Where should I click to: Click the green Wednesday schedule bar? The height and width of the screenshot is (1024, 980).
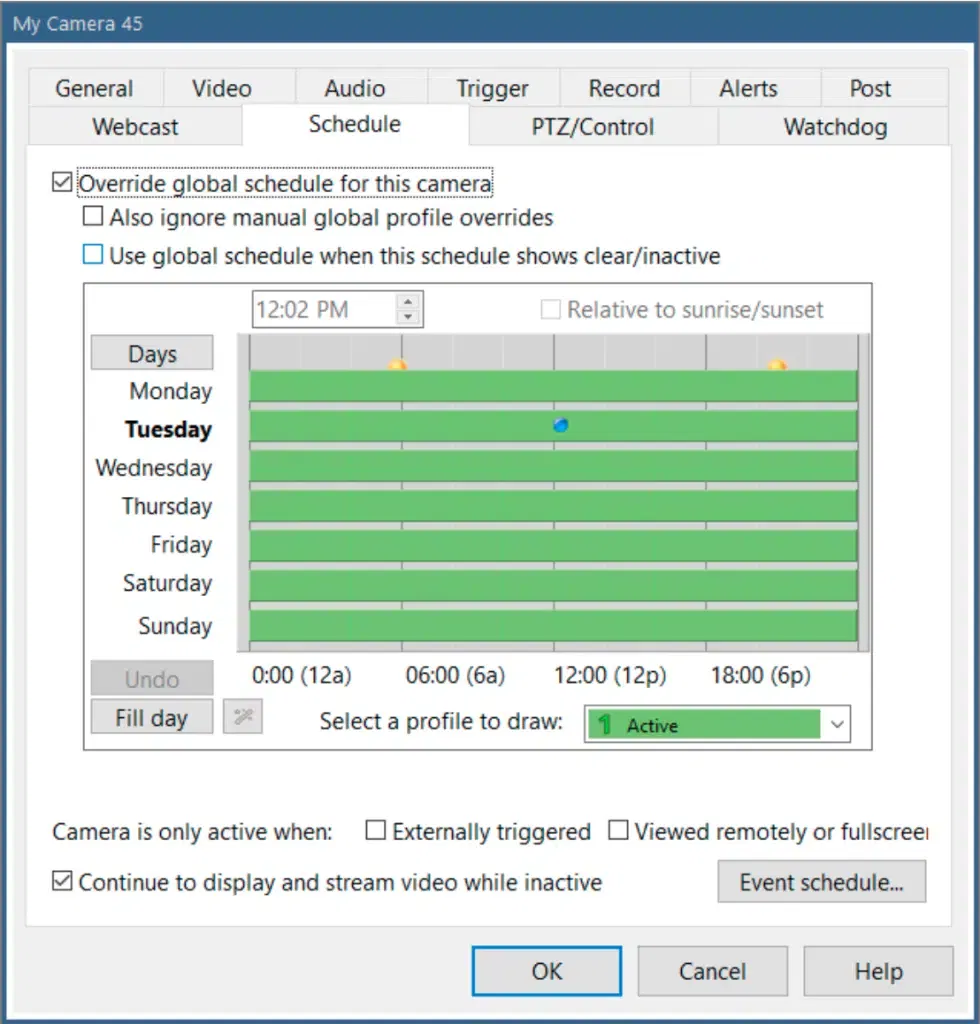(553, 467)
